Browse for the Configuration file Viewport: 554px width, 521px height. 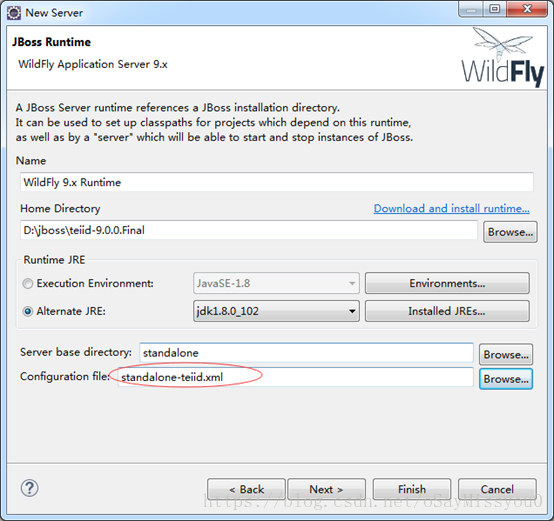[x=506, y=379]
